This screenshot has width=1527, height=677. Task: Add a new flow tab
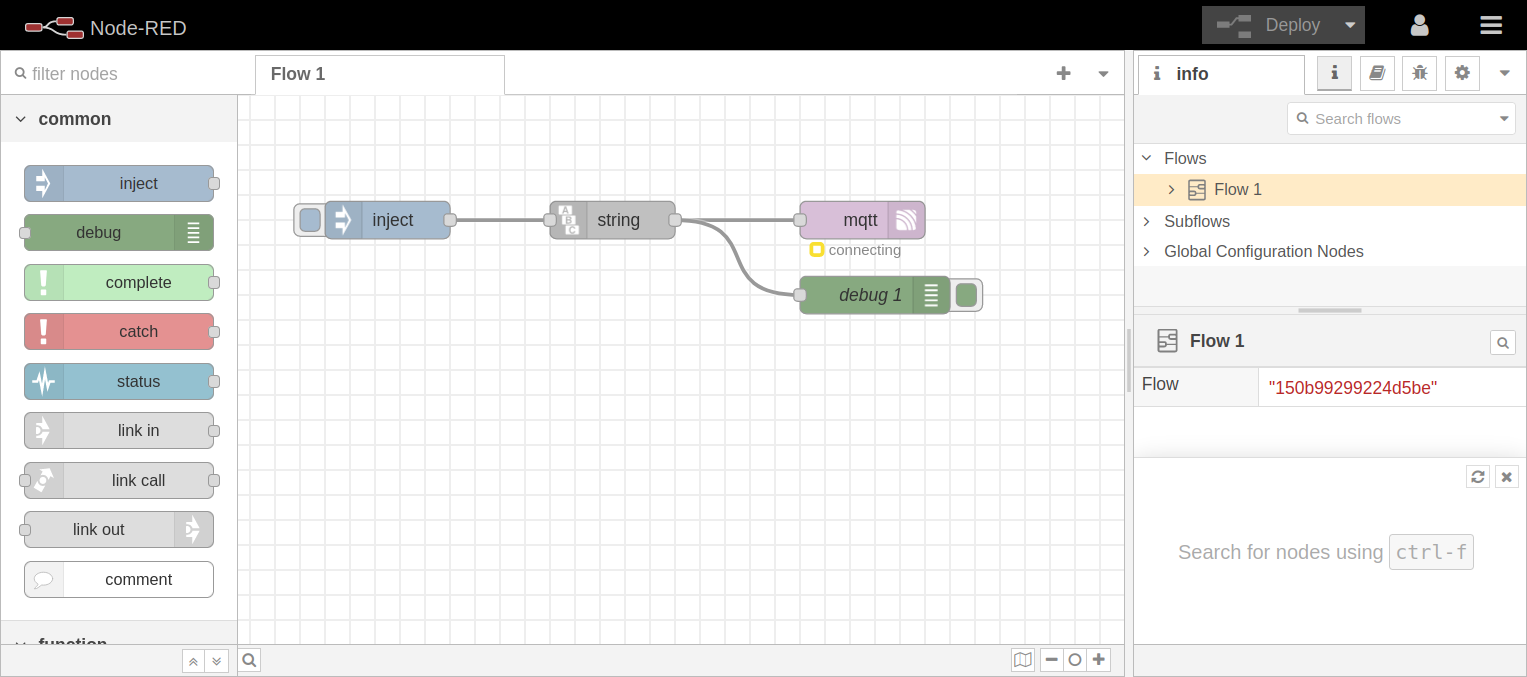tap(1064, 73)
